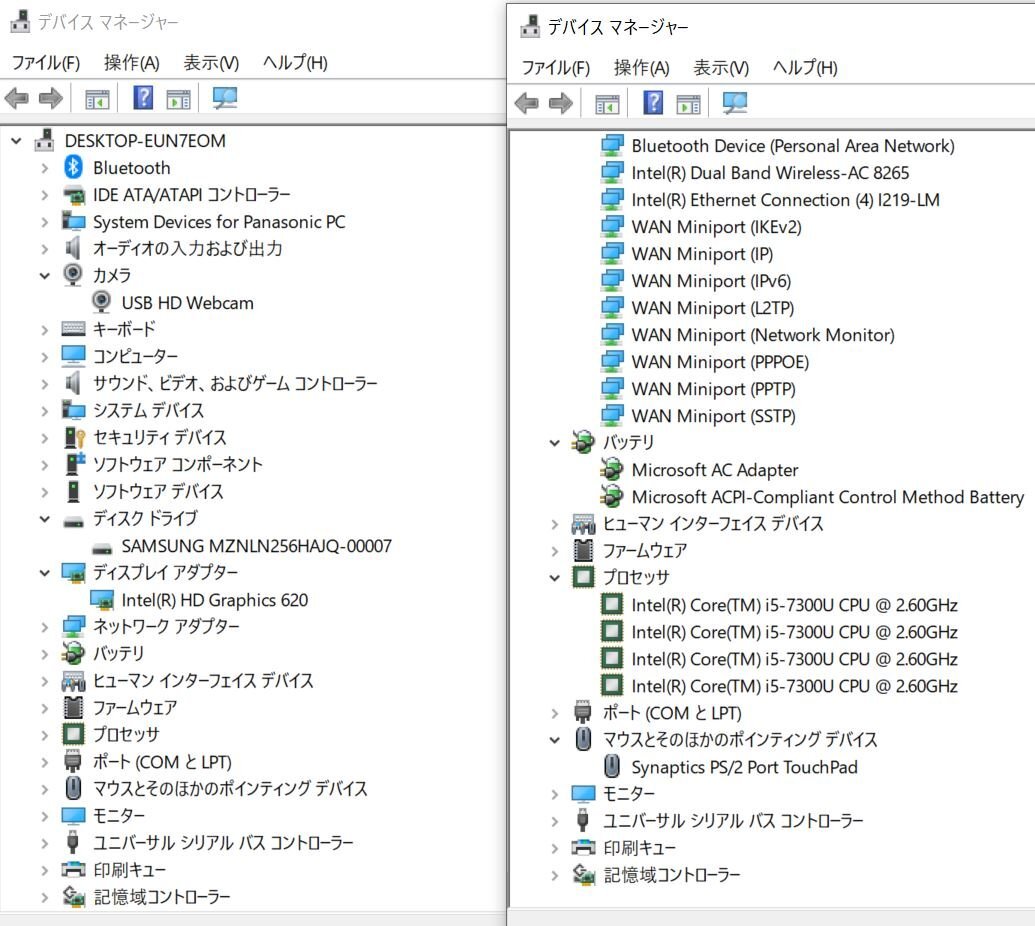The image size is (1035, 926).
Task: Collapse the DESKTOP-EUN7EOM root node
Action: point(16,141)
